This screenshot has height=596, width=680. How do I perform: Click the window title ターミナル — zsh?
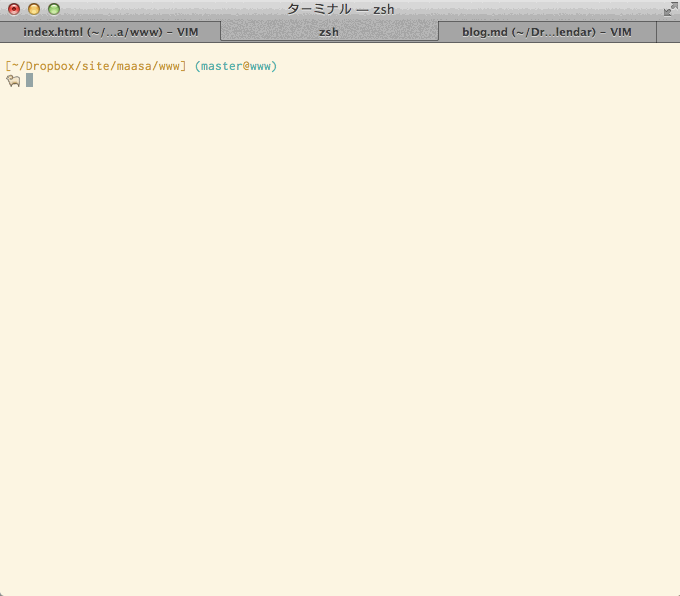click(340, 9)
